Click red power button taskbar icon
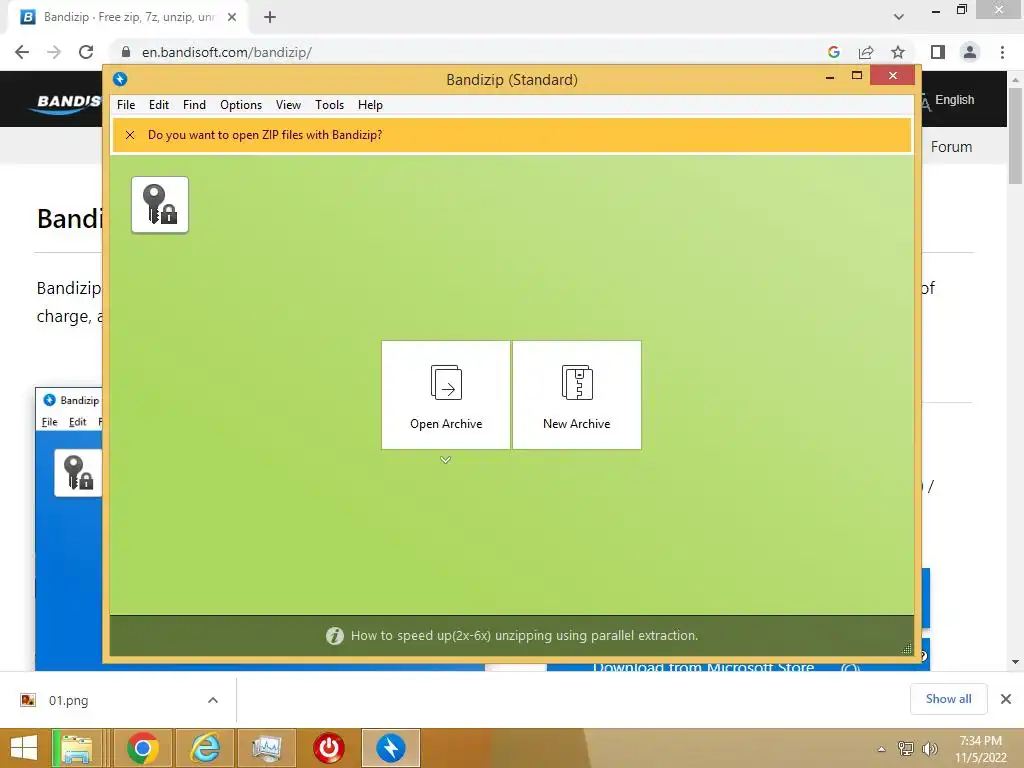Image resolution: width=1024 pixels, height=768 pixels. click(x=328, y=748)
